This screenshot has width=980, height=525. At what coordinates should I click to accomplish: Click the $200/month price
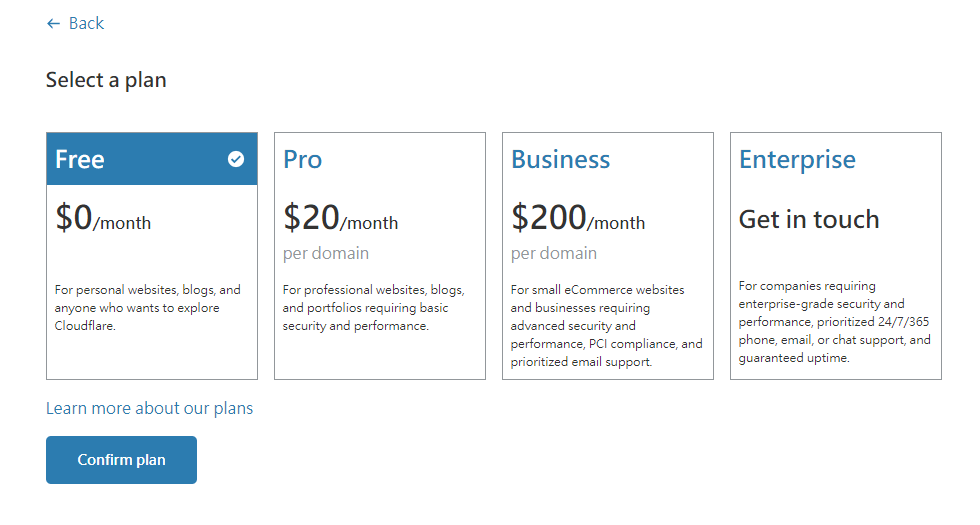[x=578, y=218]
